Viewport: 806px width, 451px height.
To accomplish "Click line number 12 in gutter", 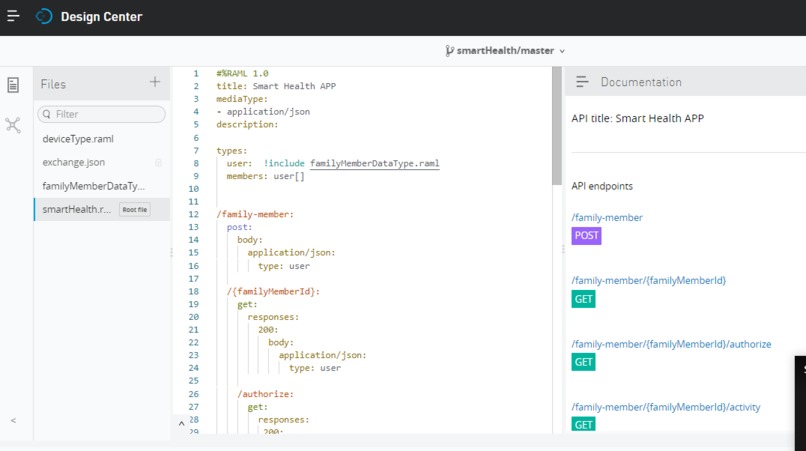I will tap(193, 214).
